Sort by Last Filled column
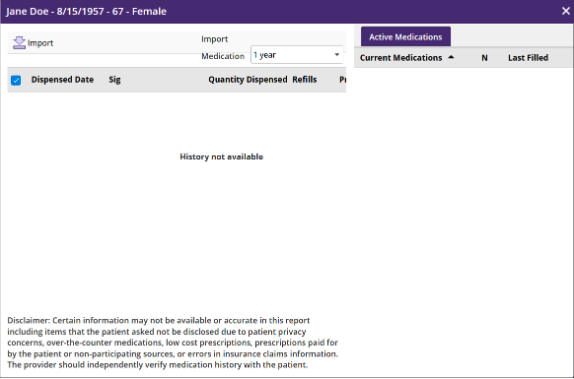The height and width of the screenshot is (379, 574). click(x=528, y=57)
